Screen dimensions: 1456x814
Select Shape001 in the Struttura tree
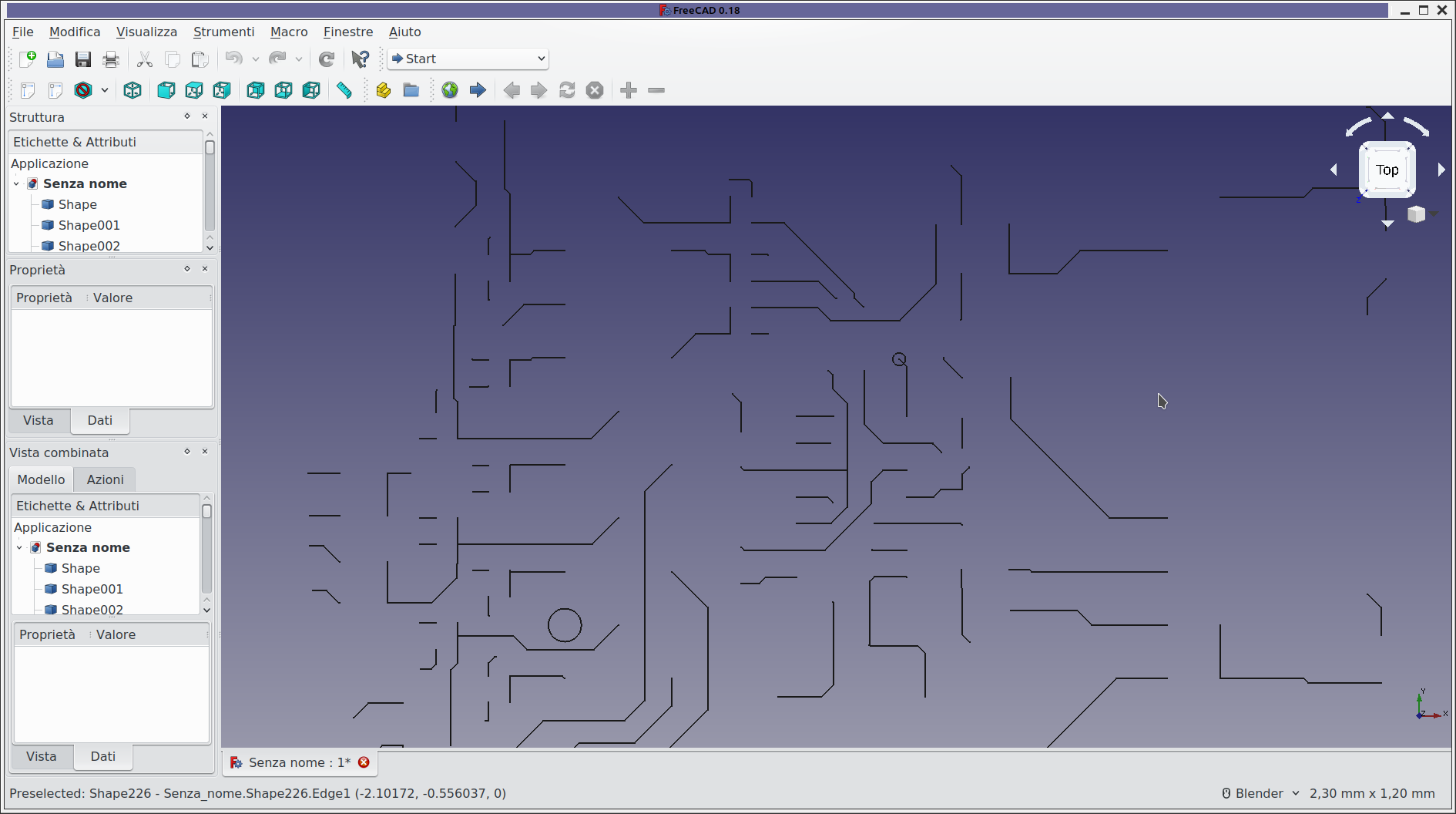[x=89, y=225]
